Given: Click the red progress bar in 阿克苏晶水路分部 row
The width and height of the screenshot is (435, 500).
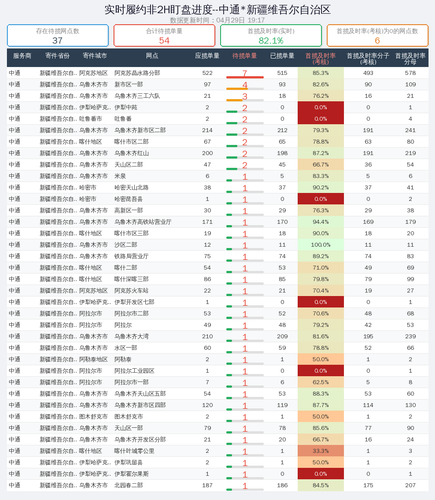Looking at the screenshot, I should tap(245, 77).
